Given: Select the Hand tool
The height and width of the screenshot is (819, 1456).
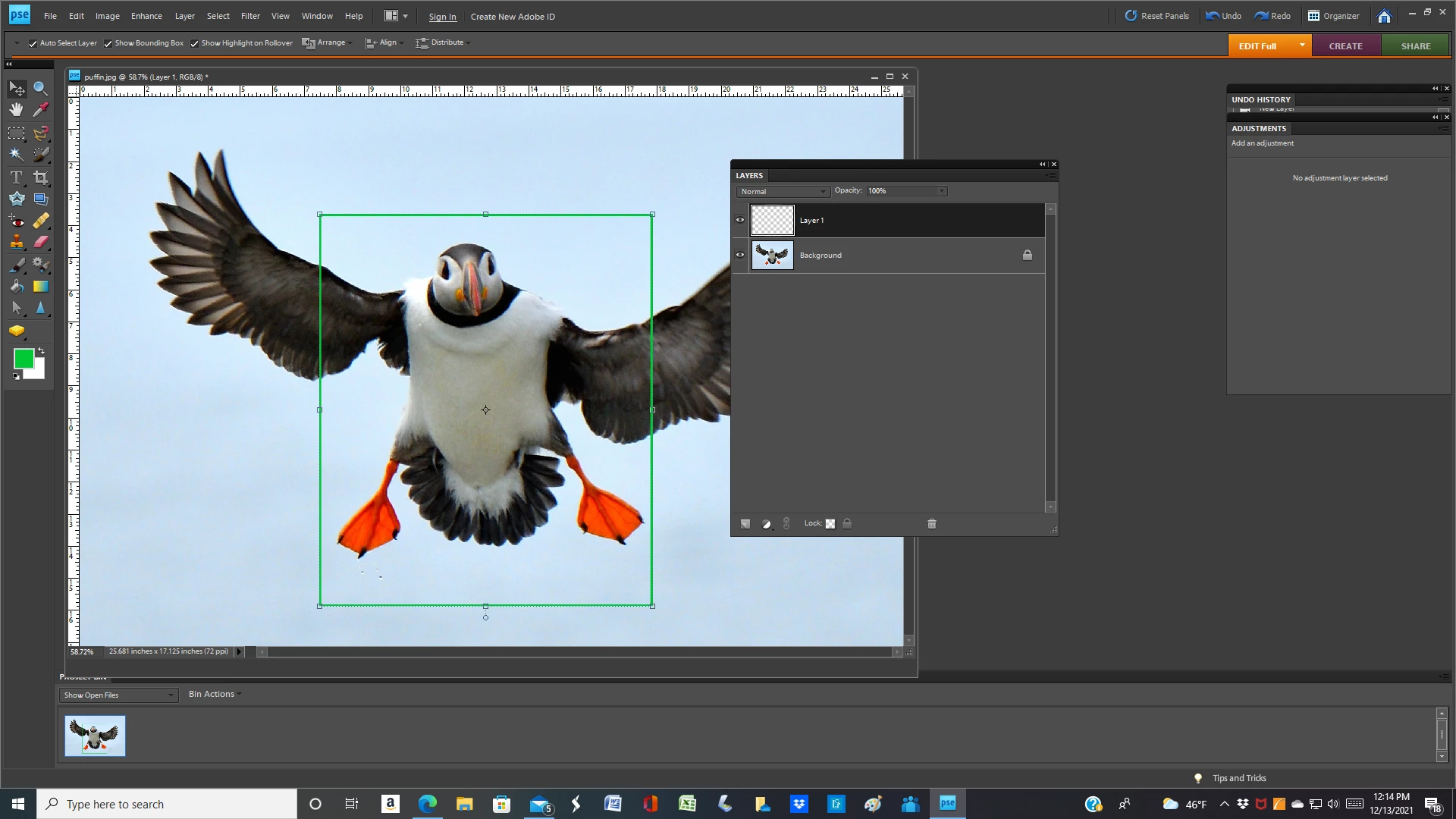Looking at the screenshot, I should coord(16,111).
